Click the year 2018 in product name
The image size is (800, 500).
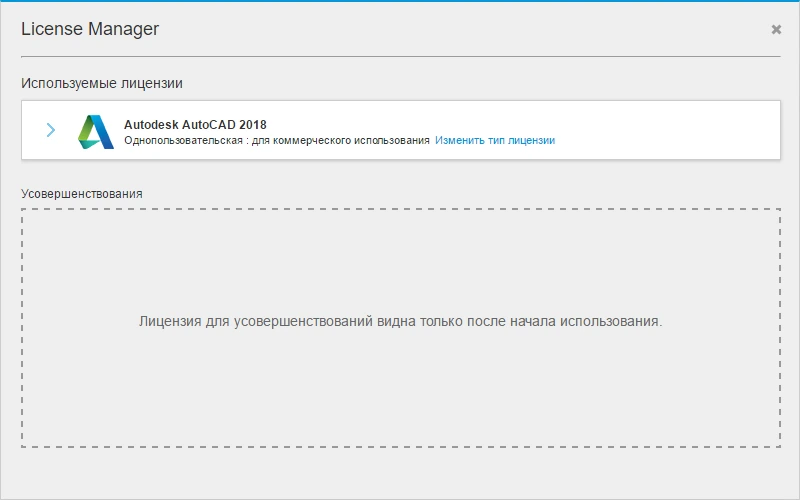point(253,124)
